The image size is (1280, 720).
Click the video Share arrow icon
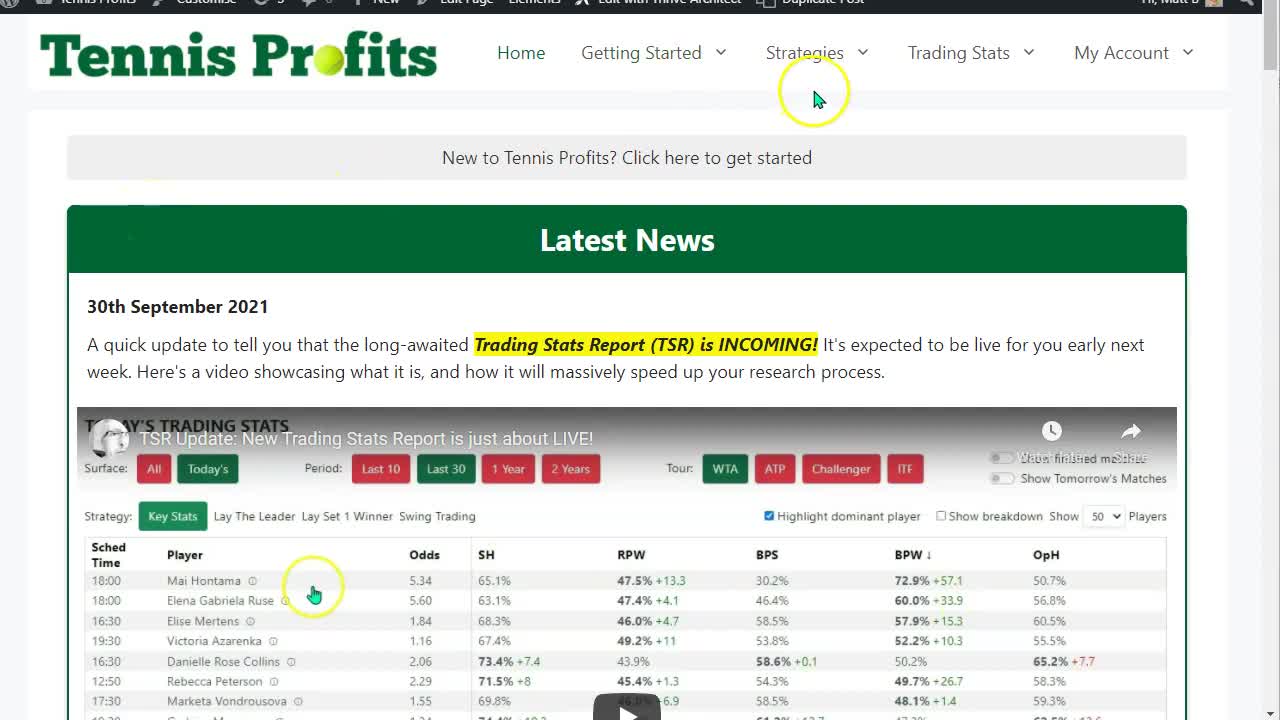pos(1131,431)
